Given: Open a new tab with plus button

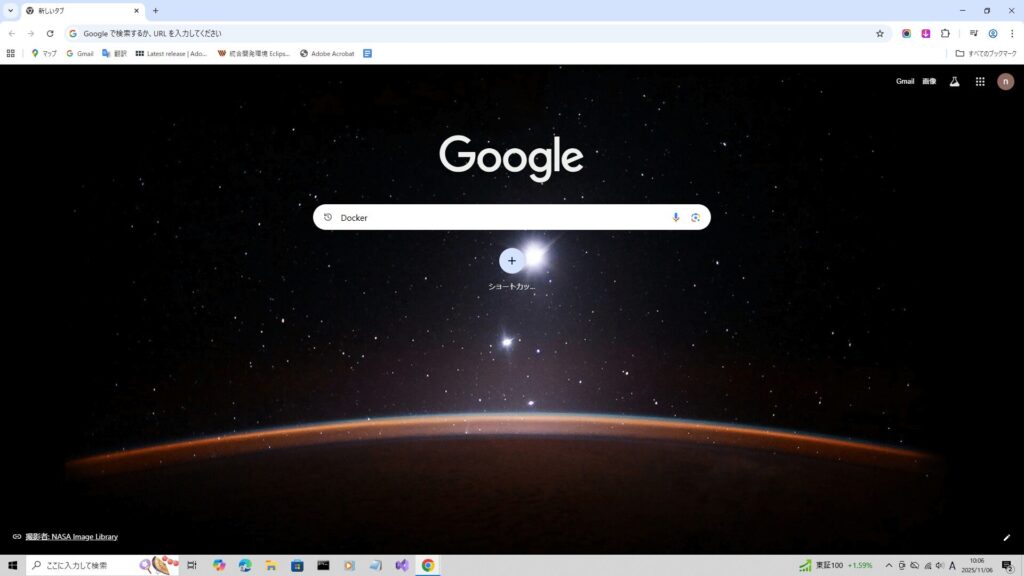Looking at the screenshot, I should click(x=155, y=11).
